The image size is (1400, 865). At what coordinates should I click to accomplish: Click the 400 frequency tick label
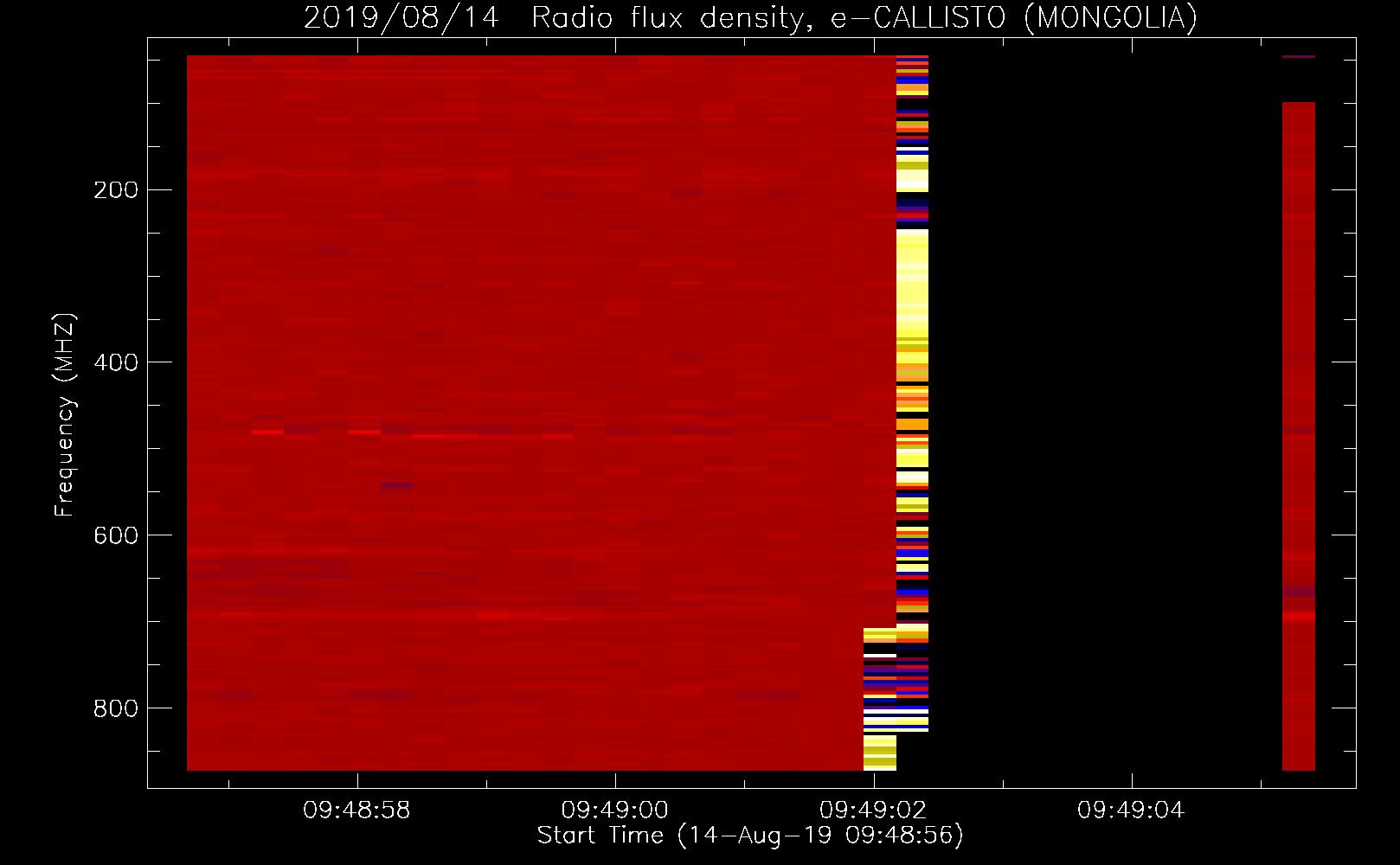point(116,363)
